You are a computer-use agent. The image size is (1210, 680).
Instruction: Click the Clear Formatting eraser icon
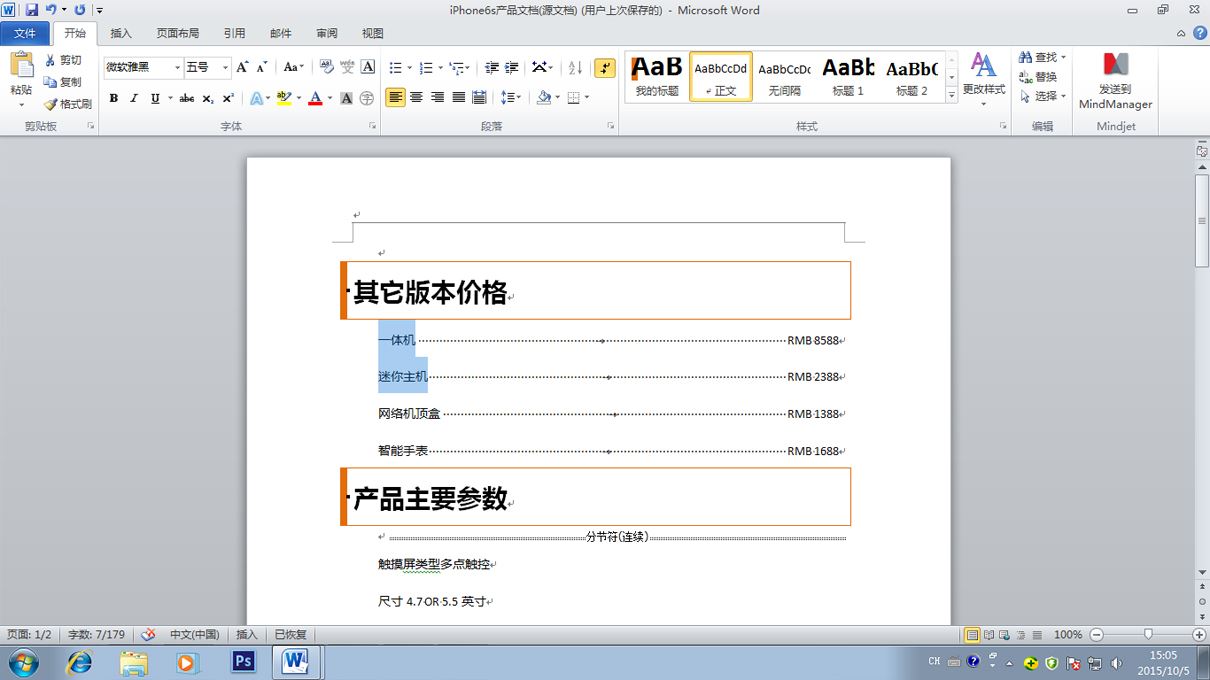[325, 67]
